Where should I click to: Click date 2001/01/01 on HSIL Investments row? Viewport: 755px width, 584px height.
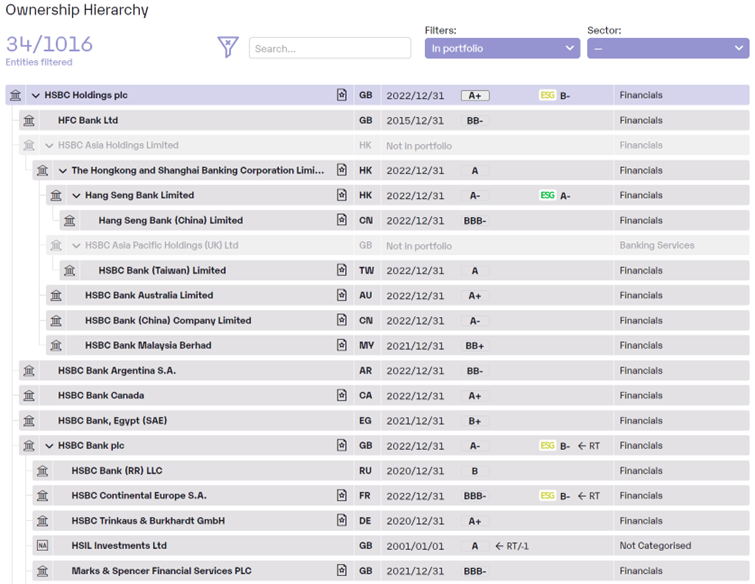pyautogui.click(x=415, y=546)
